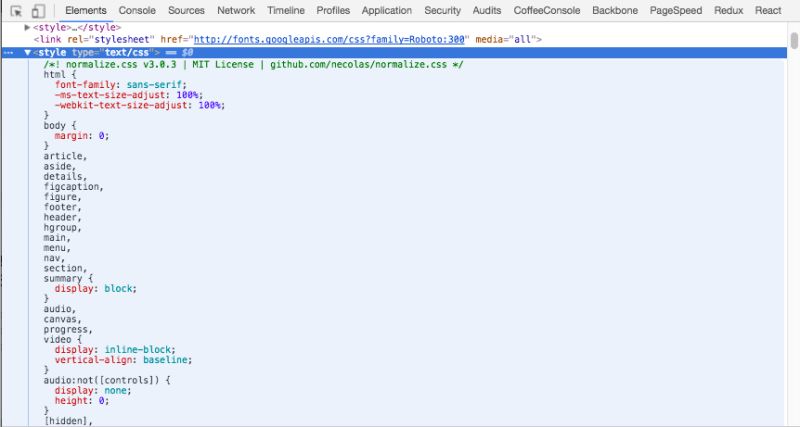Open the Audits tab
Screen dimensions: 800x427
click(x=487, y=10)
